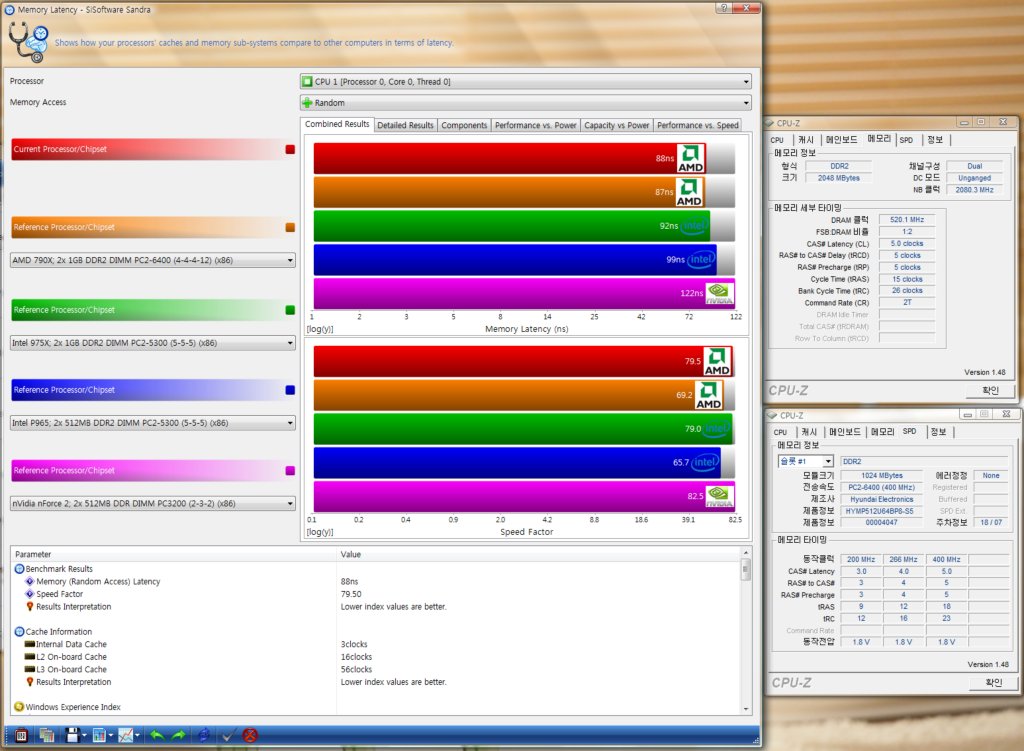Open the arrow next to the line graph icon

[x=137, y=735]
